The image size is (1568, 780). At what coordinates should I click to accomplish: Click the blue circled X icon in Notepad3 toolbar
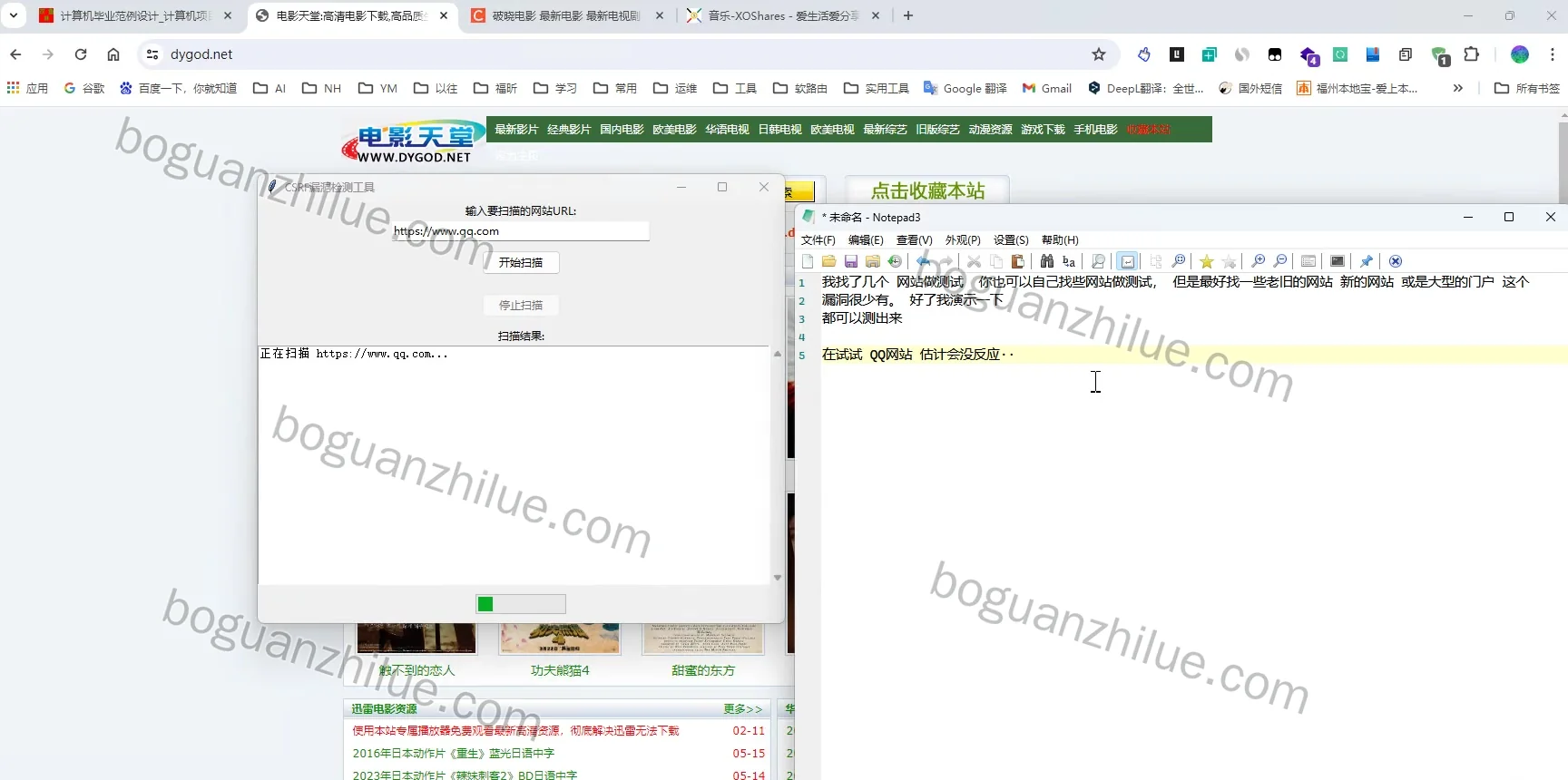tap(1396, 261)
